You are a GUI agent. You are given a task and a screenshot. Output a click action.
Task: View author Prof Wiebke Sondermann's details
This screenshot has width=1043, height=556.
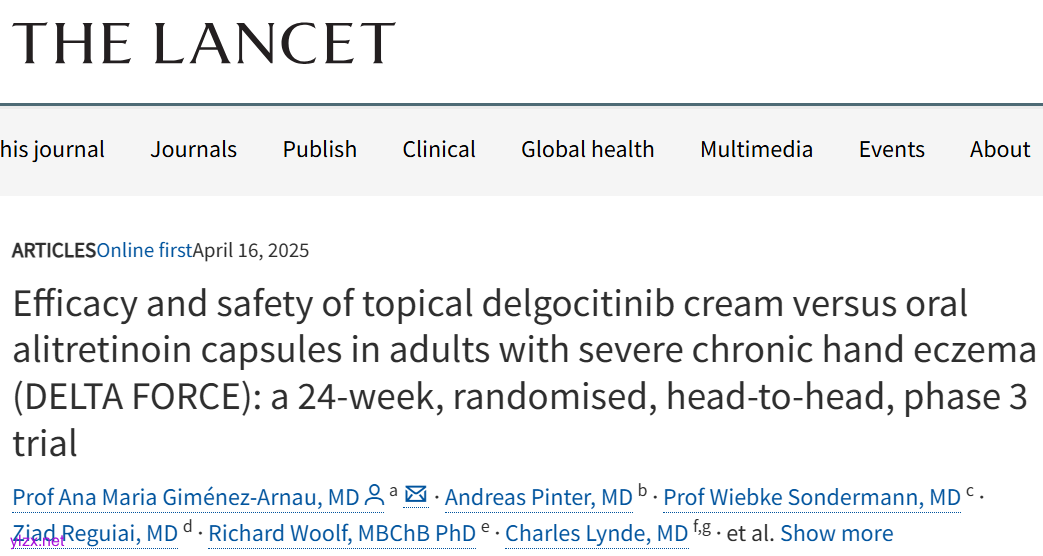tap(812, 497)
